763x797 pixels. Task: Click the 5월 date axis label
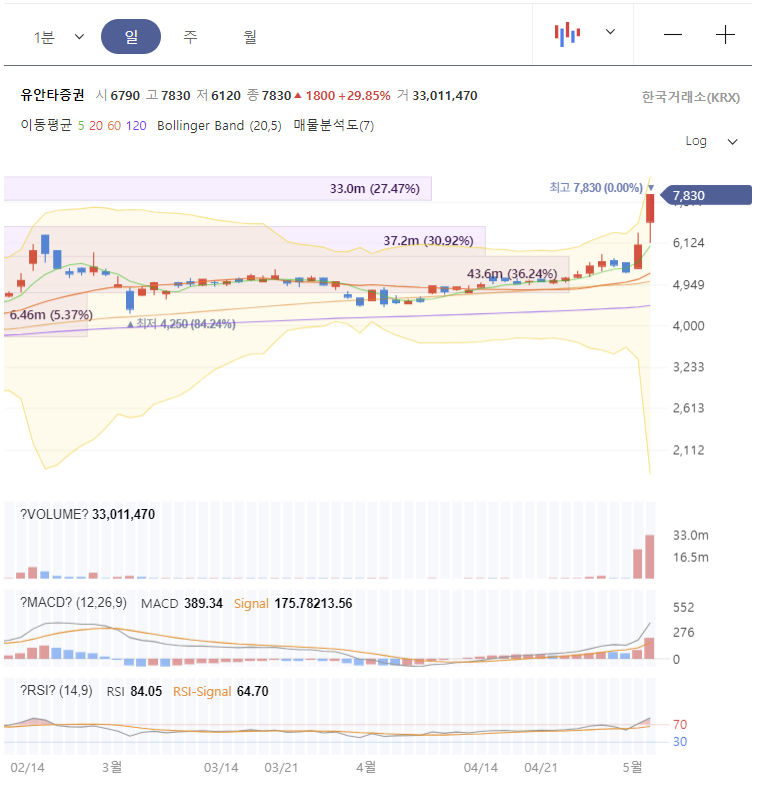(632, 767)
